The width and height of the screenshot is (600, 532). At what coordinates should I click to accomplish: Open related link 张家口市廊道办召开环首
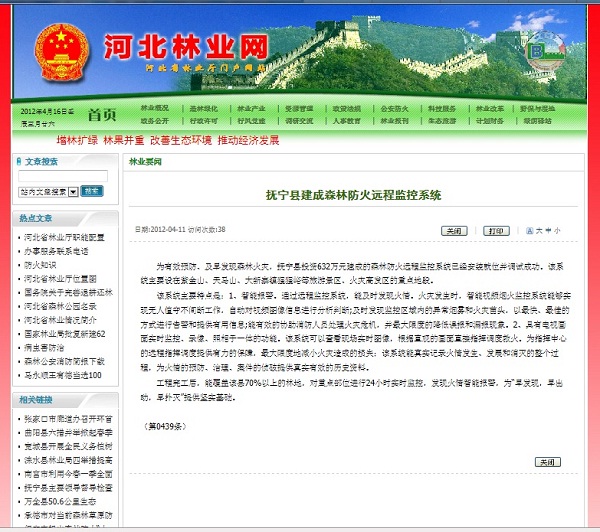point(68,419)
